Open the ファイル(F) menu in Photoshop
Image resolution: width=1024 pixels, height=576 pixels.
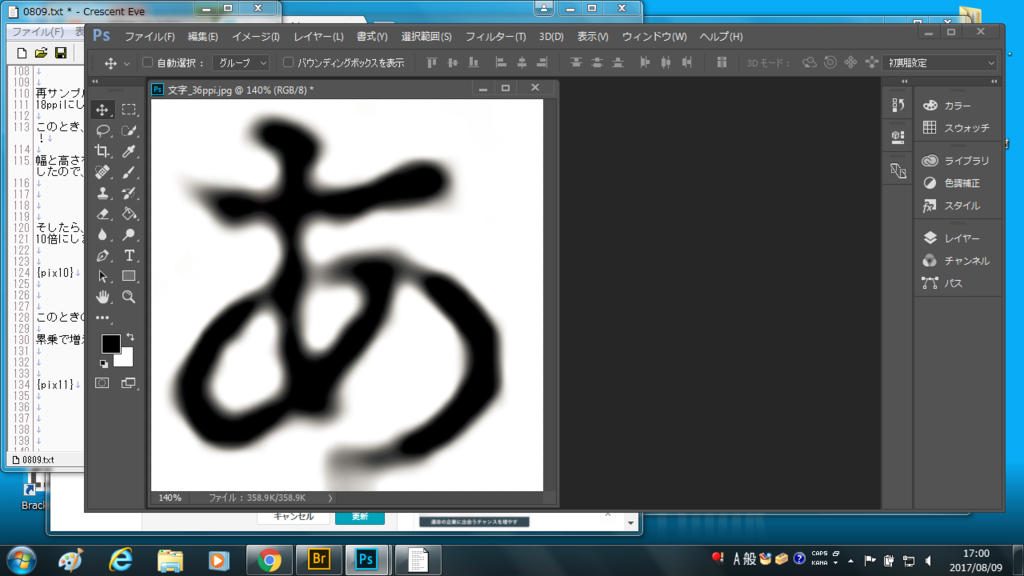tap(150, 37)
